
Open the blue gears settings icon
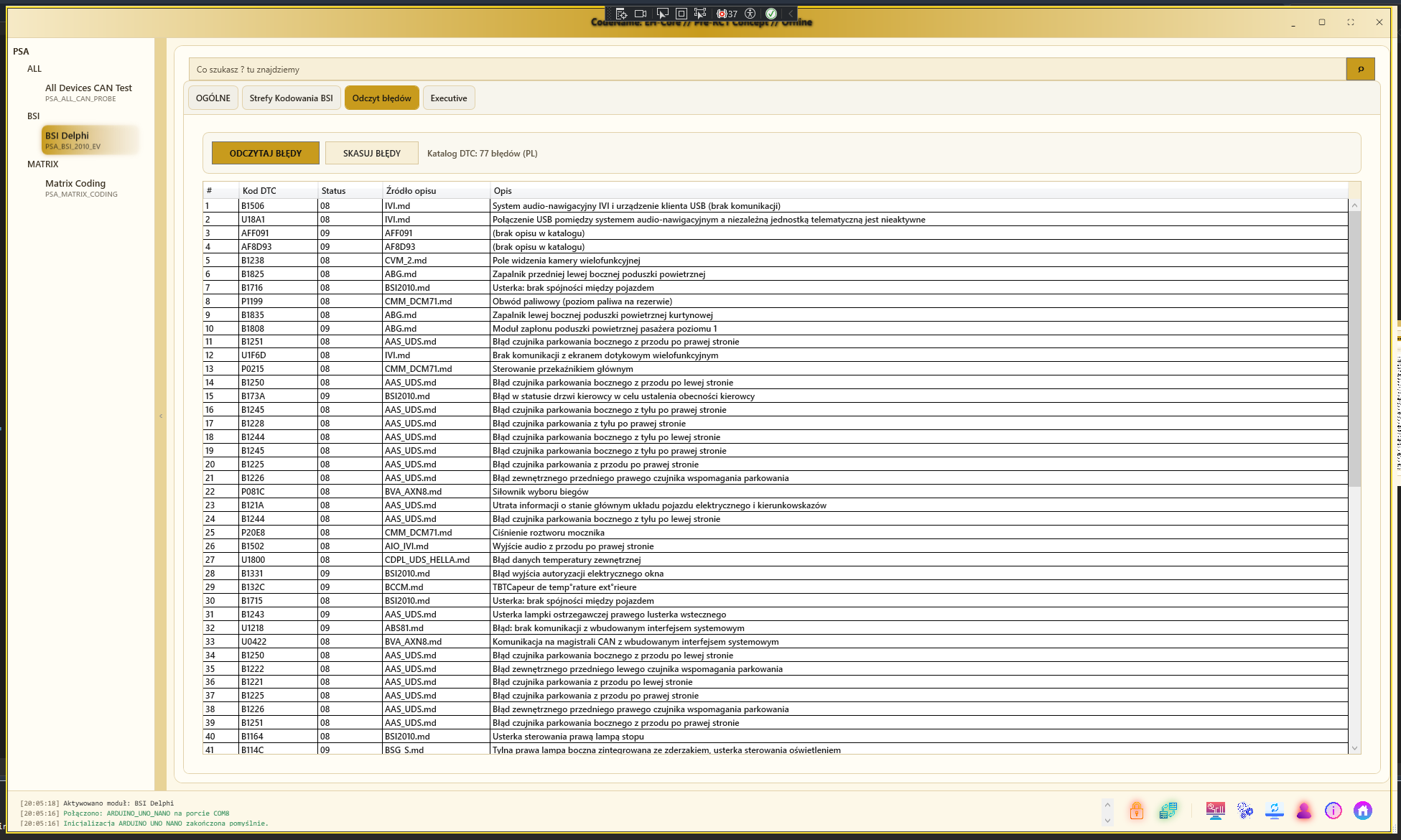point(1245,811)
